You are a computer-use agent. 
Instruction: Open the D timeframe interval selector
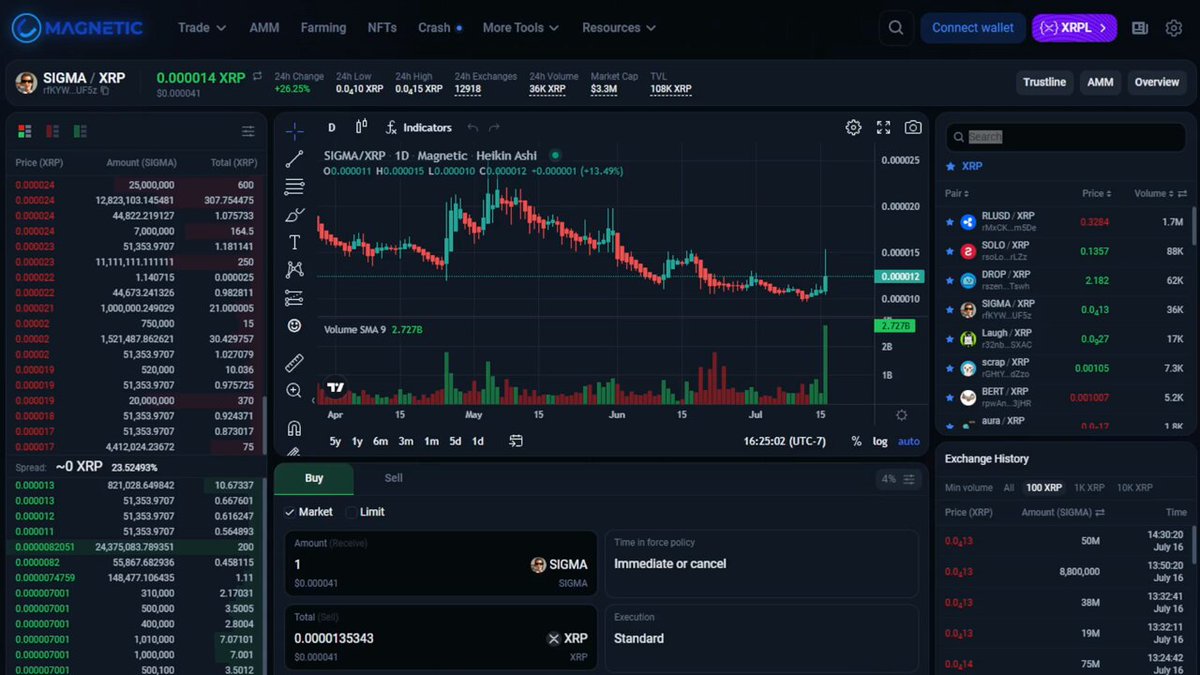[x=332, y=127]
